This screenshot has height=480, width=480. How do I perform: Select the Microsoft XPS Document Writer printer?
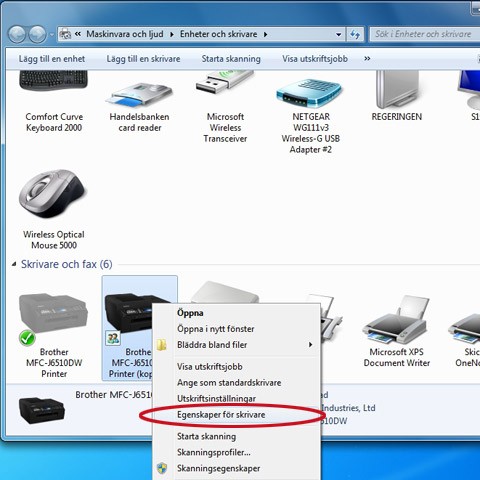[x=396, y=332]
